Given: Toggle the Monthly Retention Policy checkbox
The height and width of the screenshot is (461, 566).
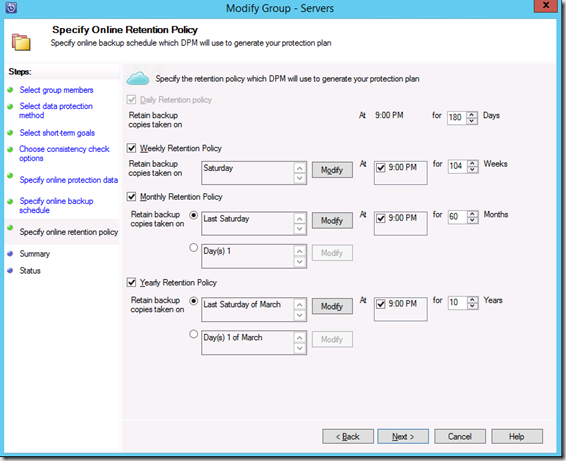Looking at the screenshot, I should (x=131, y=197).
